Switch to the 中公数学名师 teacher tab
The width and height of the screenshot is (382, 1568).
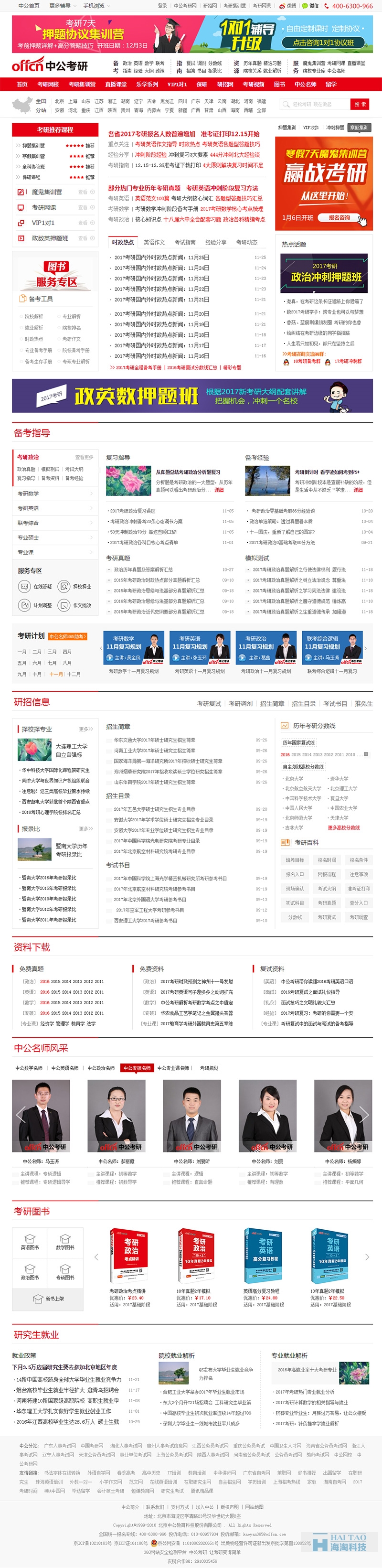29,1068
